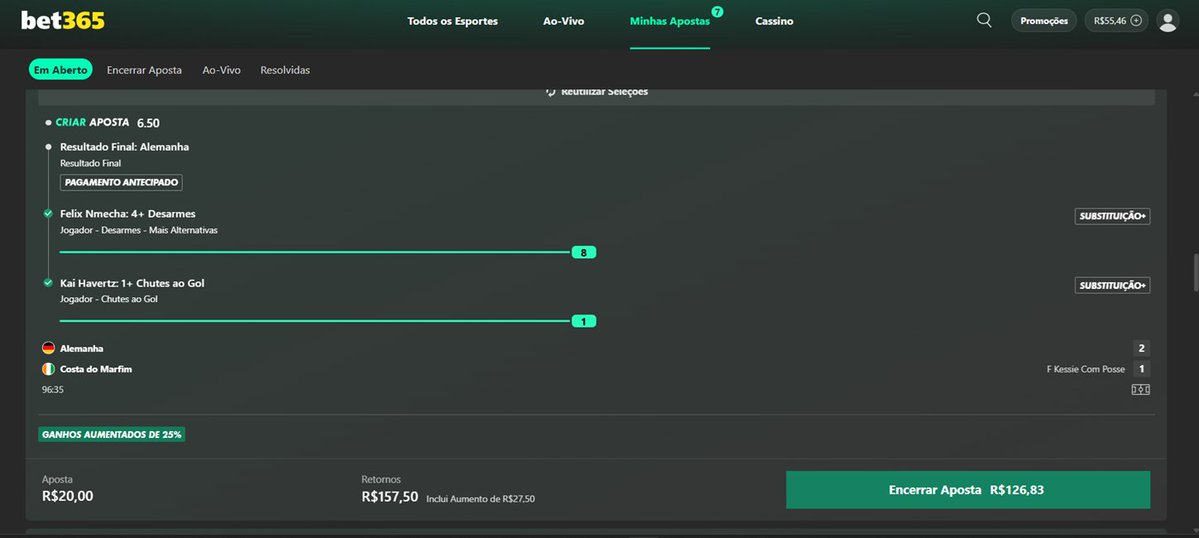The image size is (1199, 538).
Task: Switch to the Encerrar Aposta tab
Action: (145, 70)
